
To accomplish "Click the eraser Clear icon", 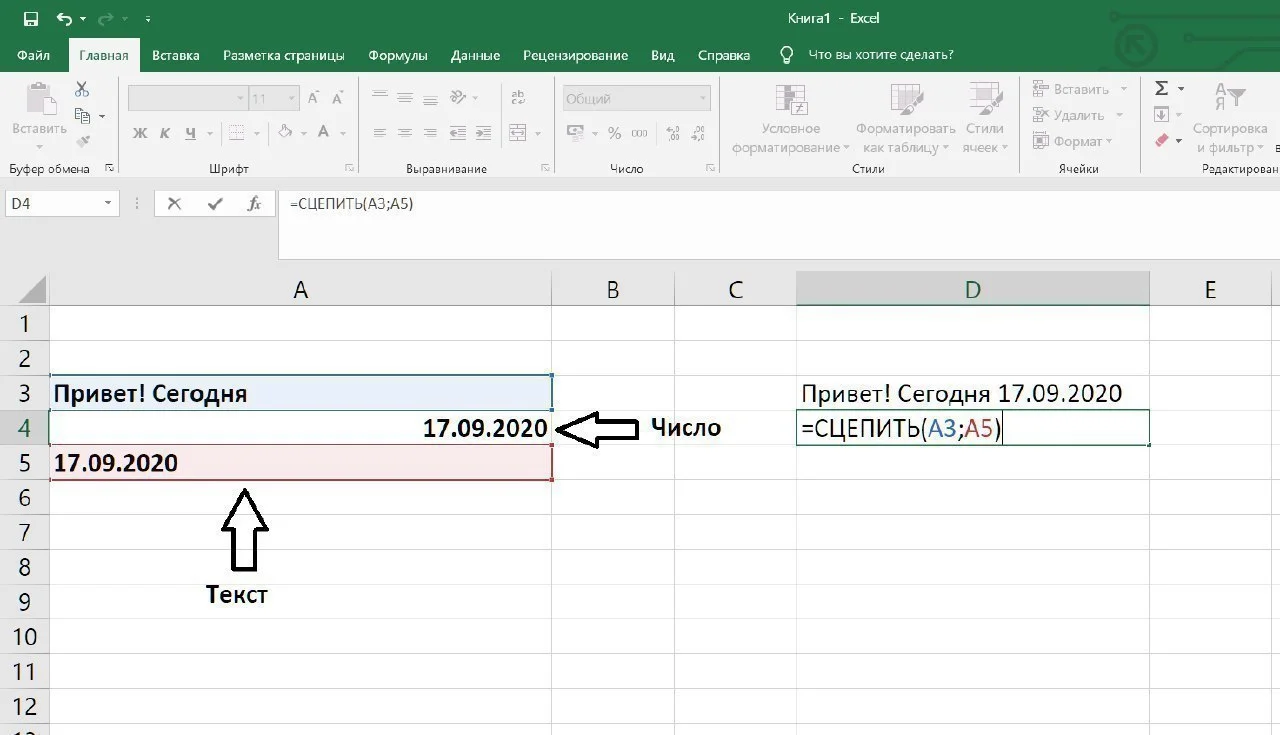I will click(x=1162, y=141).
